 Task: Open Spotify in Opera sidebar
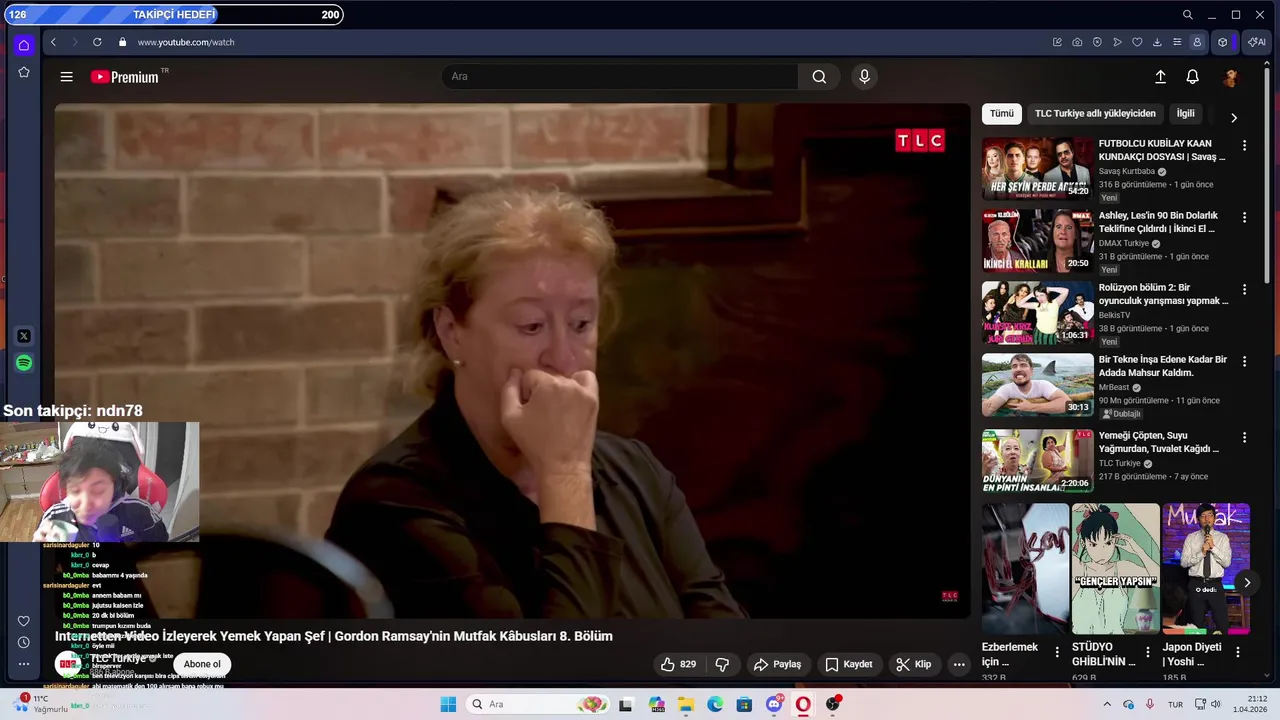pos(24,363)
